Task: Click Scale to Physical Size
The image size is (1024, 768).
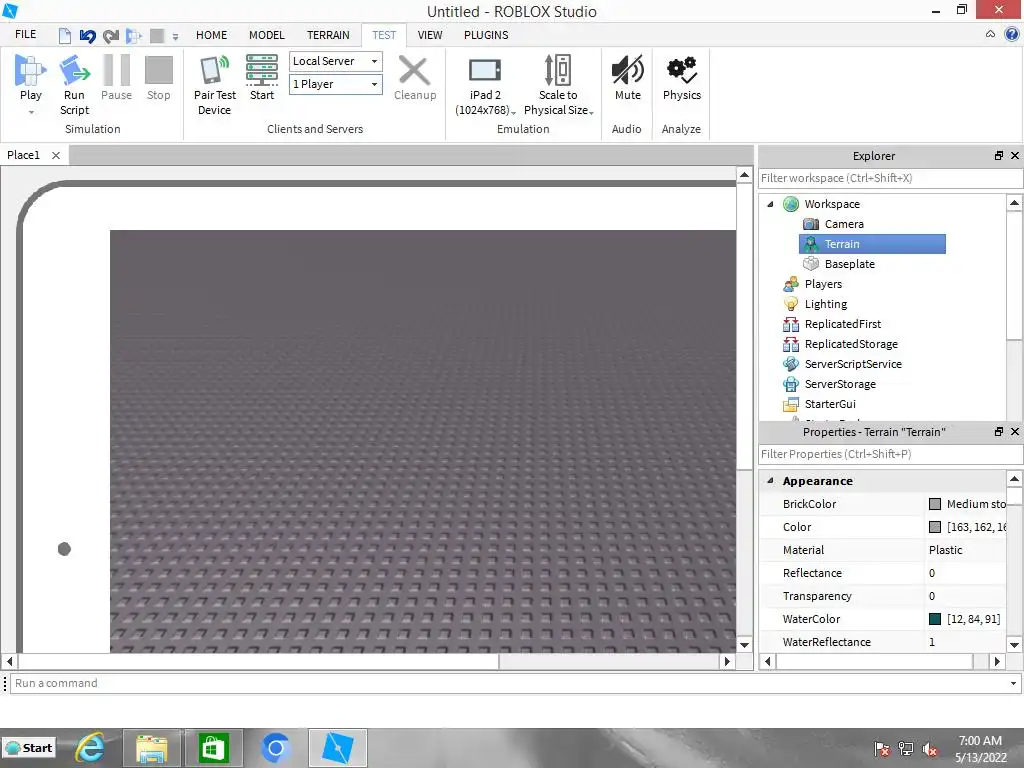Action: (x=558, y=86)
